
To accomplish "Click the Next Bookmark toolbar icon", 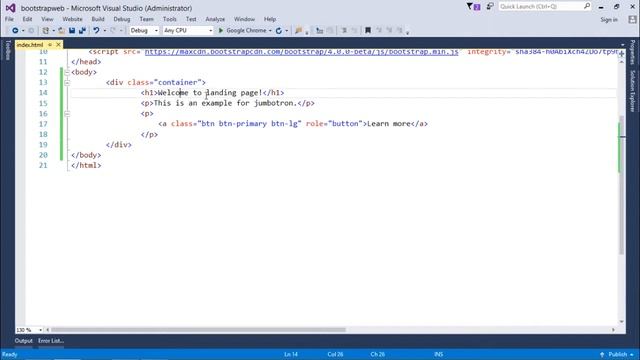I will [389, 31].
